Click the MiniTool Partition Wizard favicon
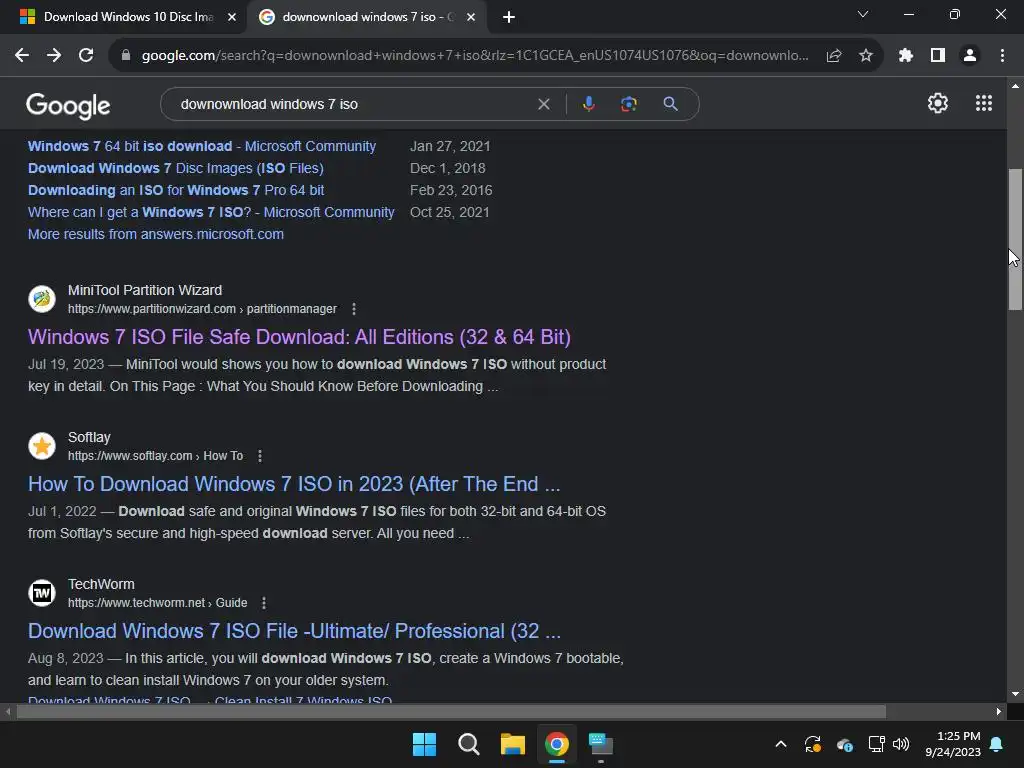 coord(42,299)
